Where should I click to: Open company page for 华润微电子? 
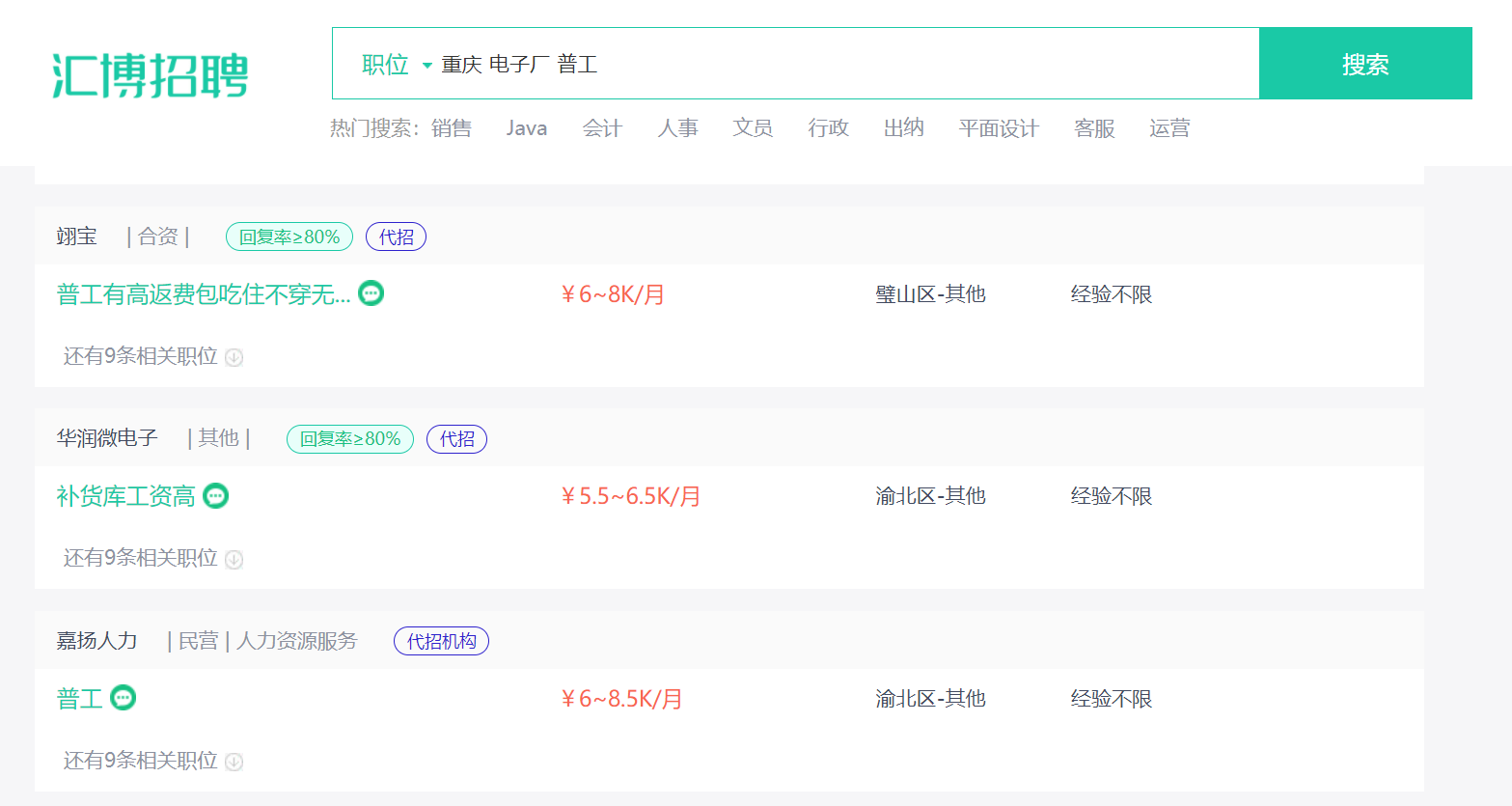click(x=106, y=438)
